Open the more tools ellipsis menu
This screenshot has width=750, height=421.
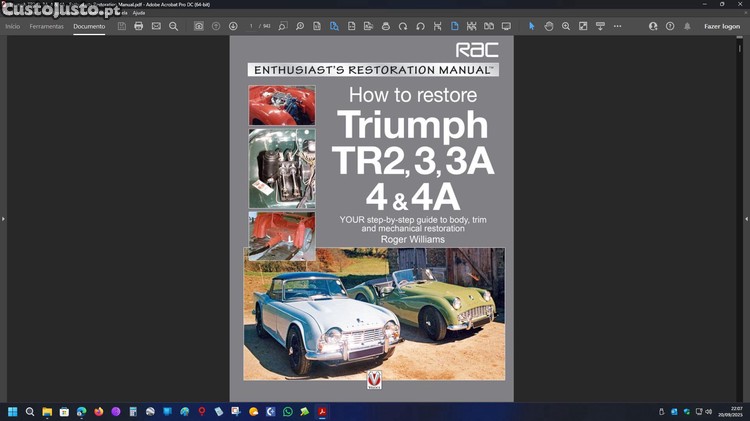(x=617, y=26)
